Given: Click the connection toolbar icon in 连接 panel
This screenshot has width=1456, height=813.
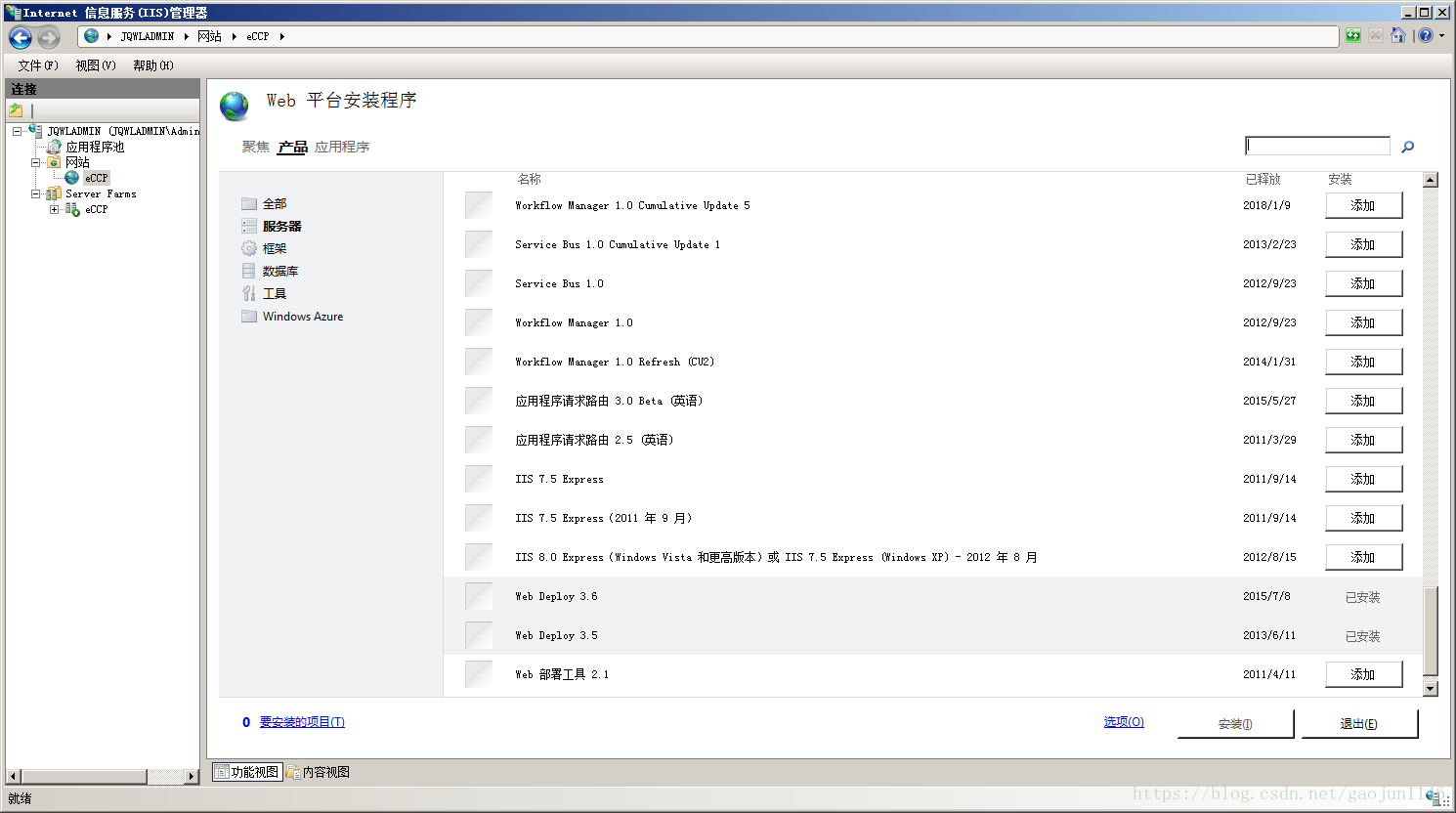Looking at the screenshot, I should click(17, 110).
